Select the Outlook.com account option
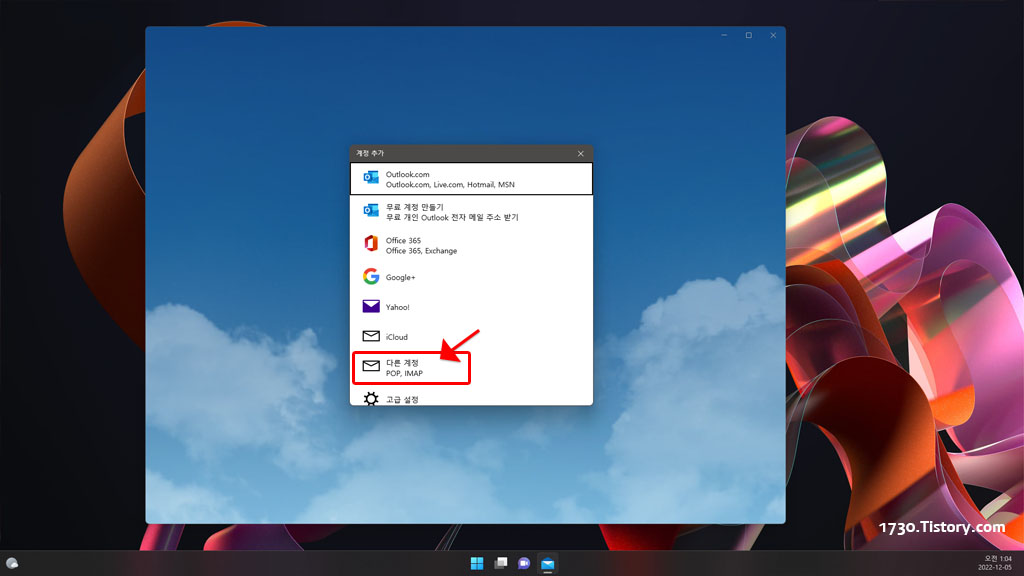The width and height of the screenshot is (1024, 576). click(x=471, y=179)
